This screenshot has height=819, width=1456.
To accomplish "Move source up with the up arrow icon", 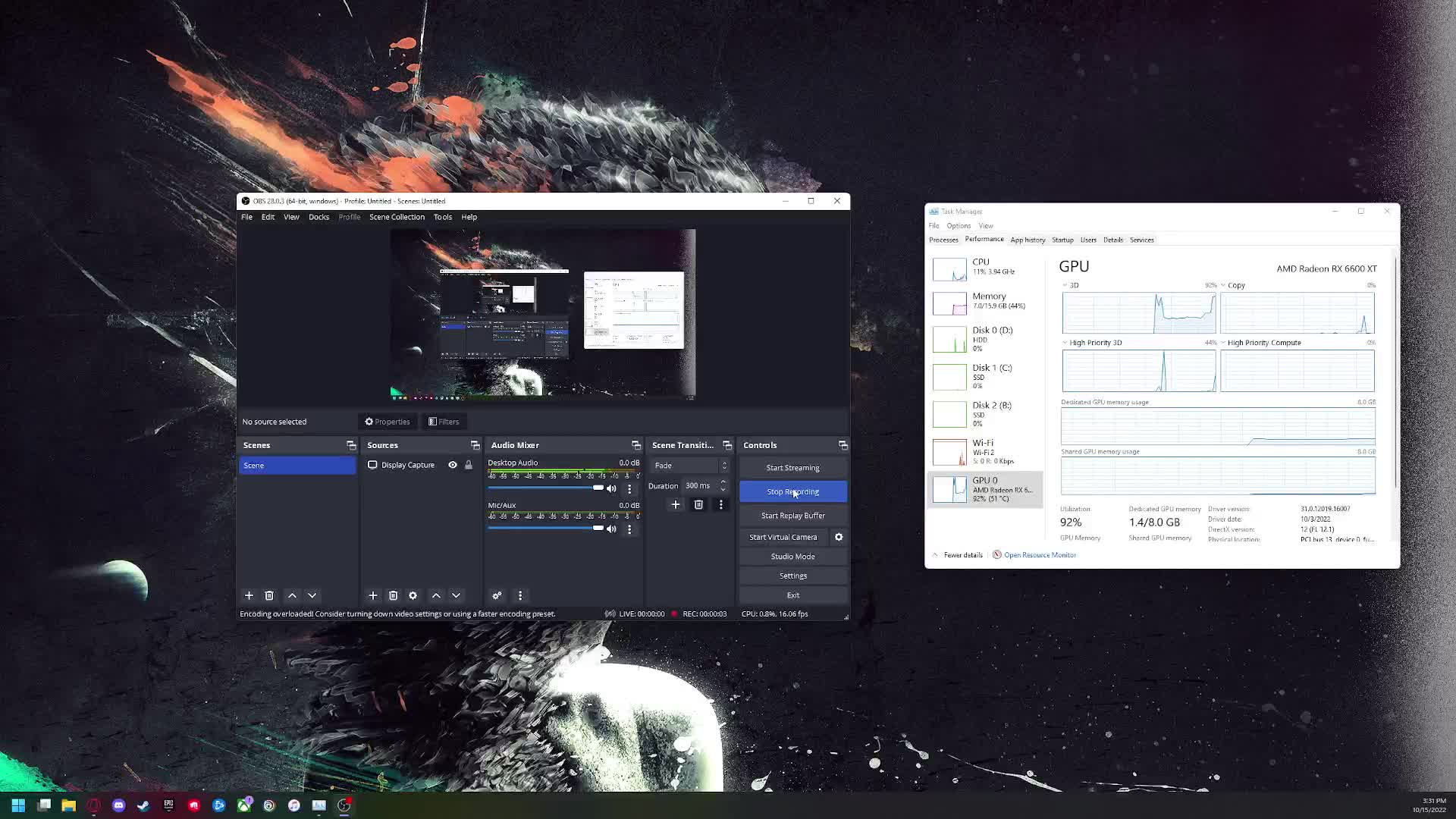I will [x=436, y=595].
